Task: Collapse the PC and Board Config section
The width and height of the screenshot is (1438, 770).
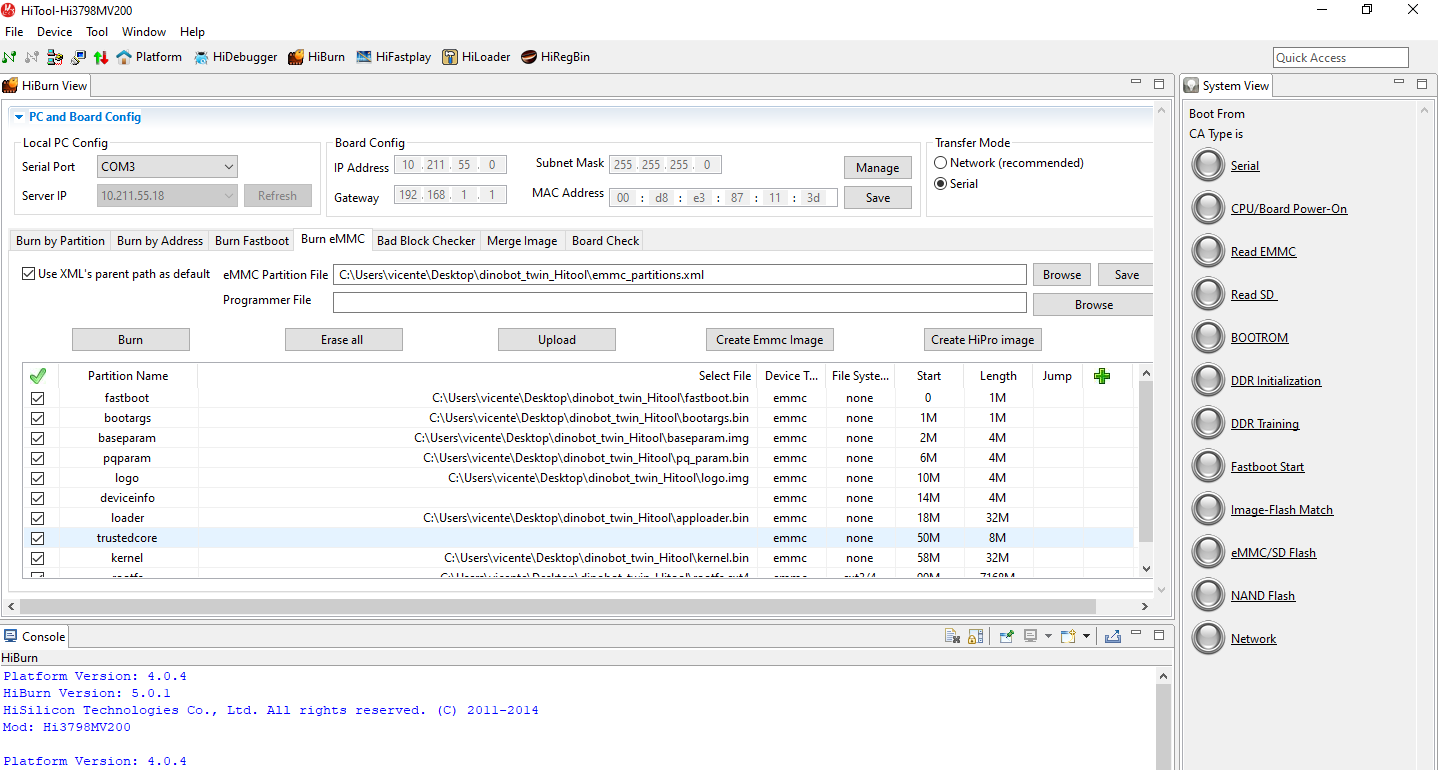Action: click(18, 117)
